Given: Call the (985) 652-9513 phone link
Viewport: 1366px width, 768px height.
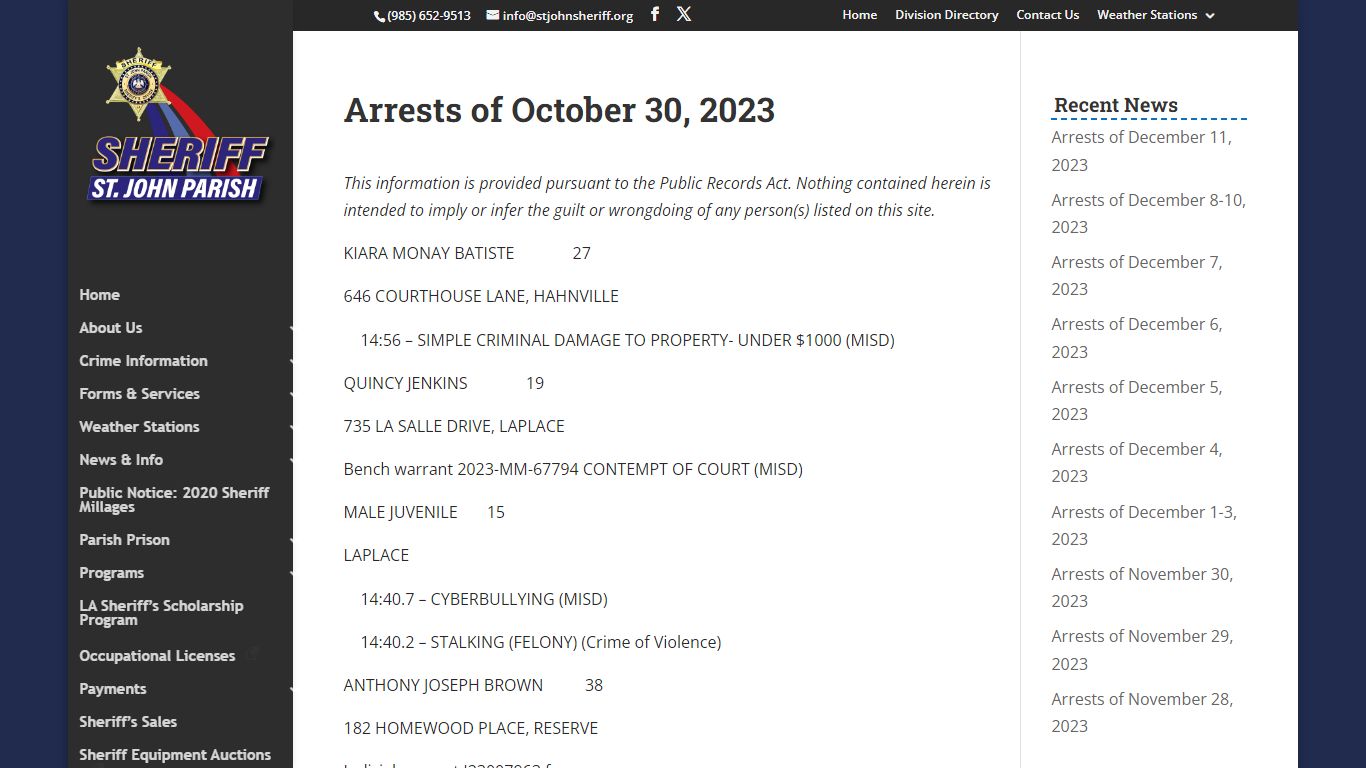Looking at the screenshot, I should pos(429,15).
